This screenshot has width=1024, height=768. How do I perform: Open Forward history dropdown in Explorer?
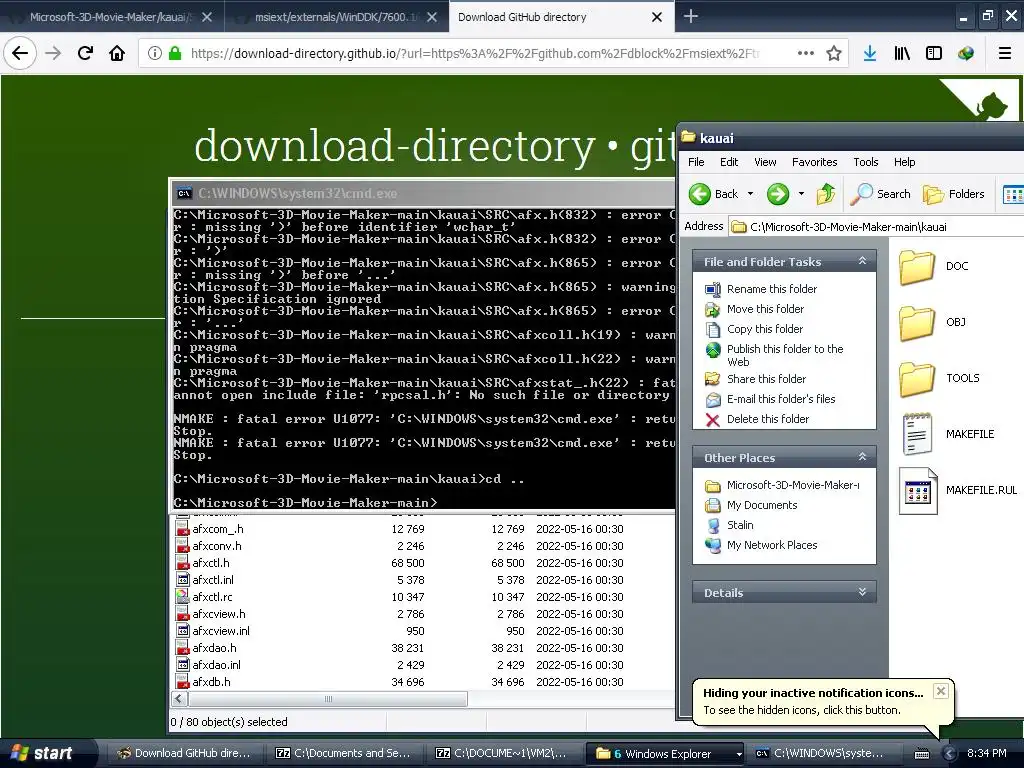coord(801,194)
